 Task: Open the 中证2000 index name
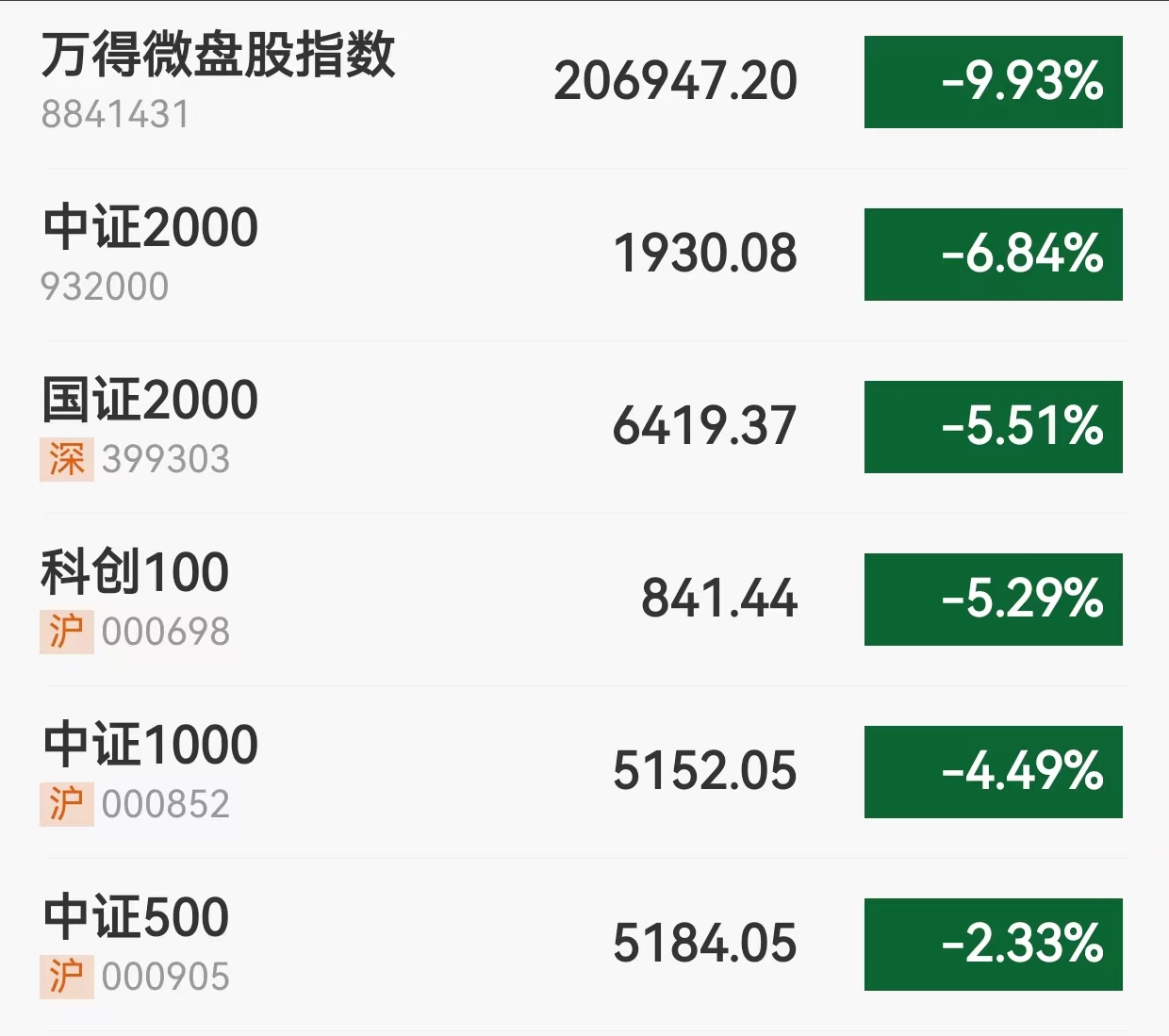(151, 227)
